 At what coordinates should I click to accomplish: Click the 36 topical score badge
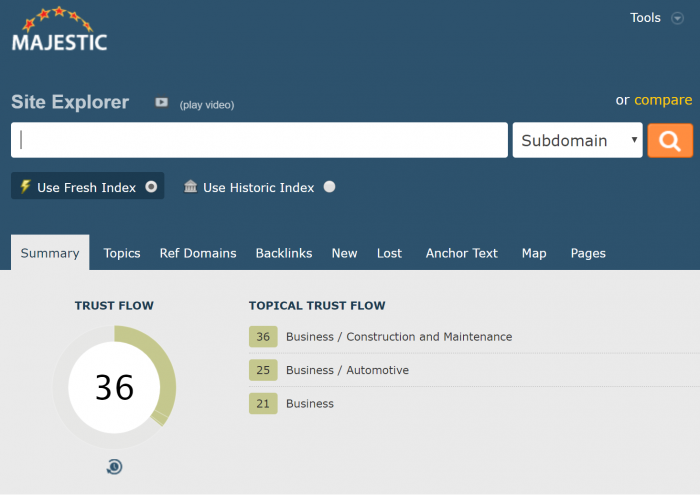click(x=263, y=337)
